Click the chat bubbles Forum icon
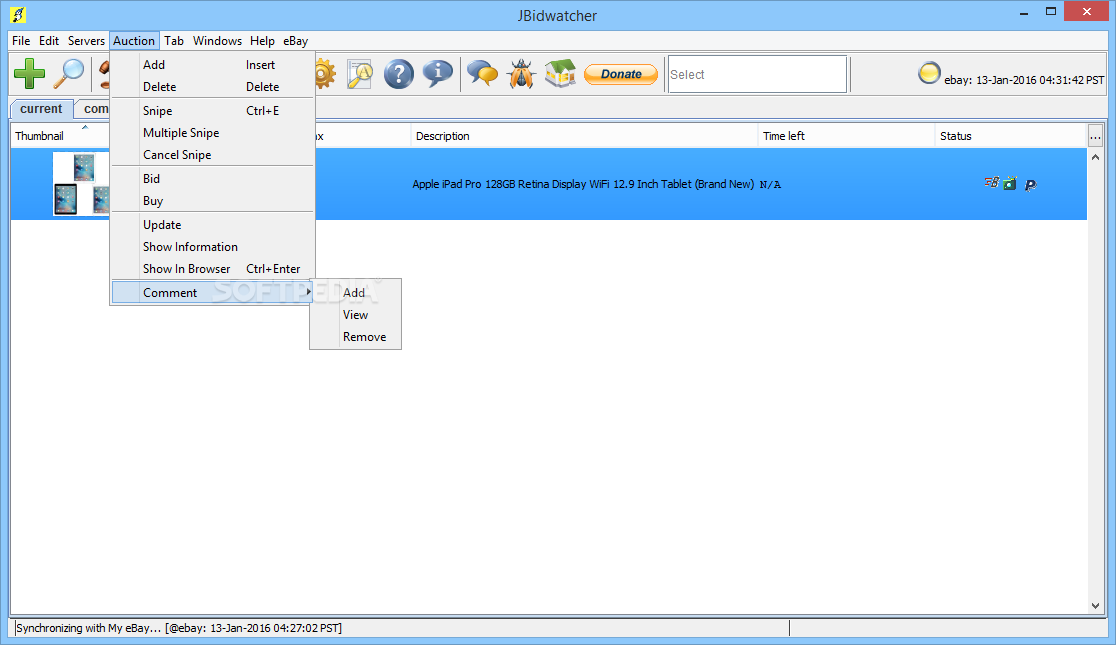 pyautogui.click(x=483, y=73)
